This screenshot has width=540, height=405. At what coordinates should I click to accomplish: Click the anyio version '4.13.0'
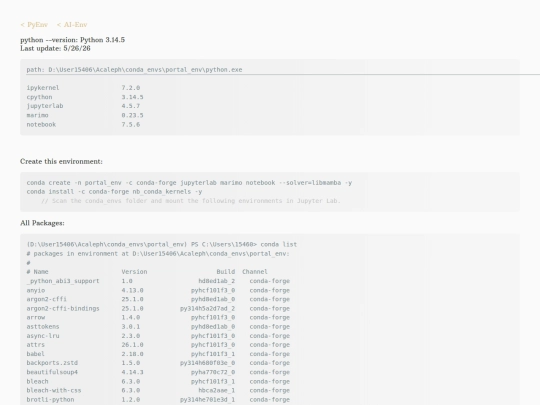click(x=133, y=290)
